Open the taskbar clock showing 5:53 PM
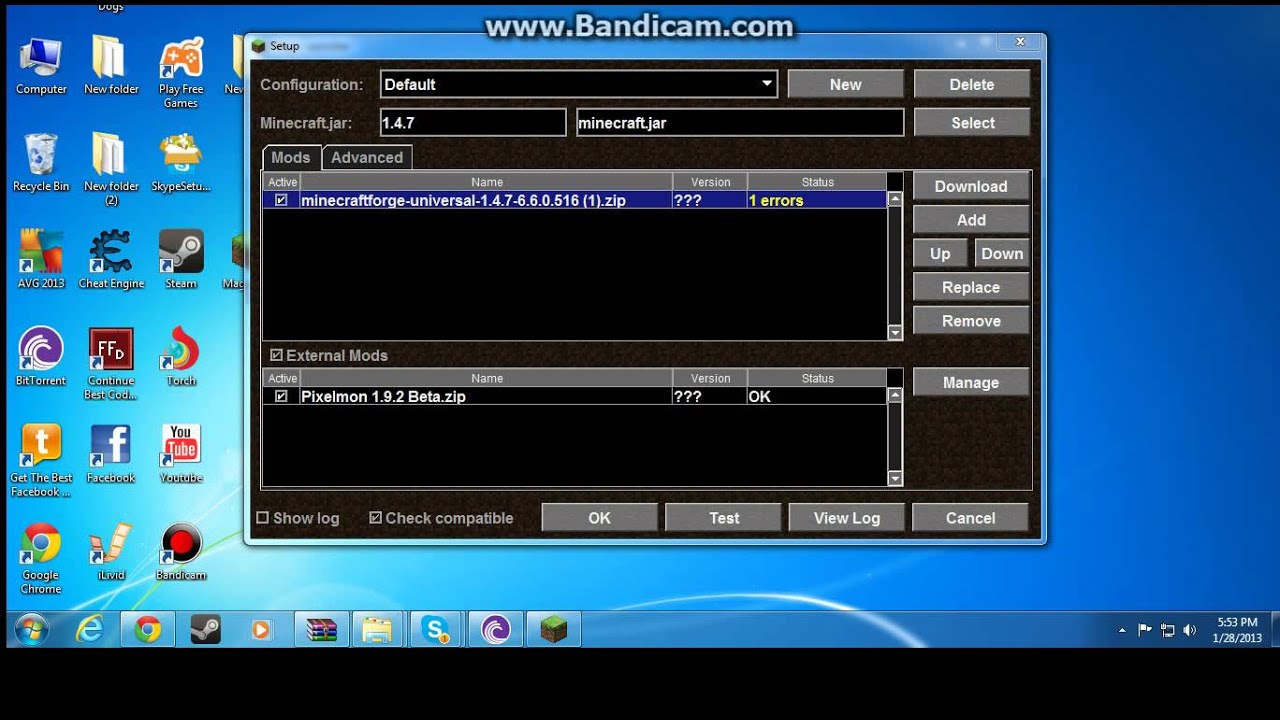This screenshot has width=1280, height=720. pyautogui.click(x=1237, y=630)
